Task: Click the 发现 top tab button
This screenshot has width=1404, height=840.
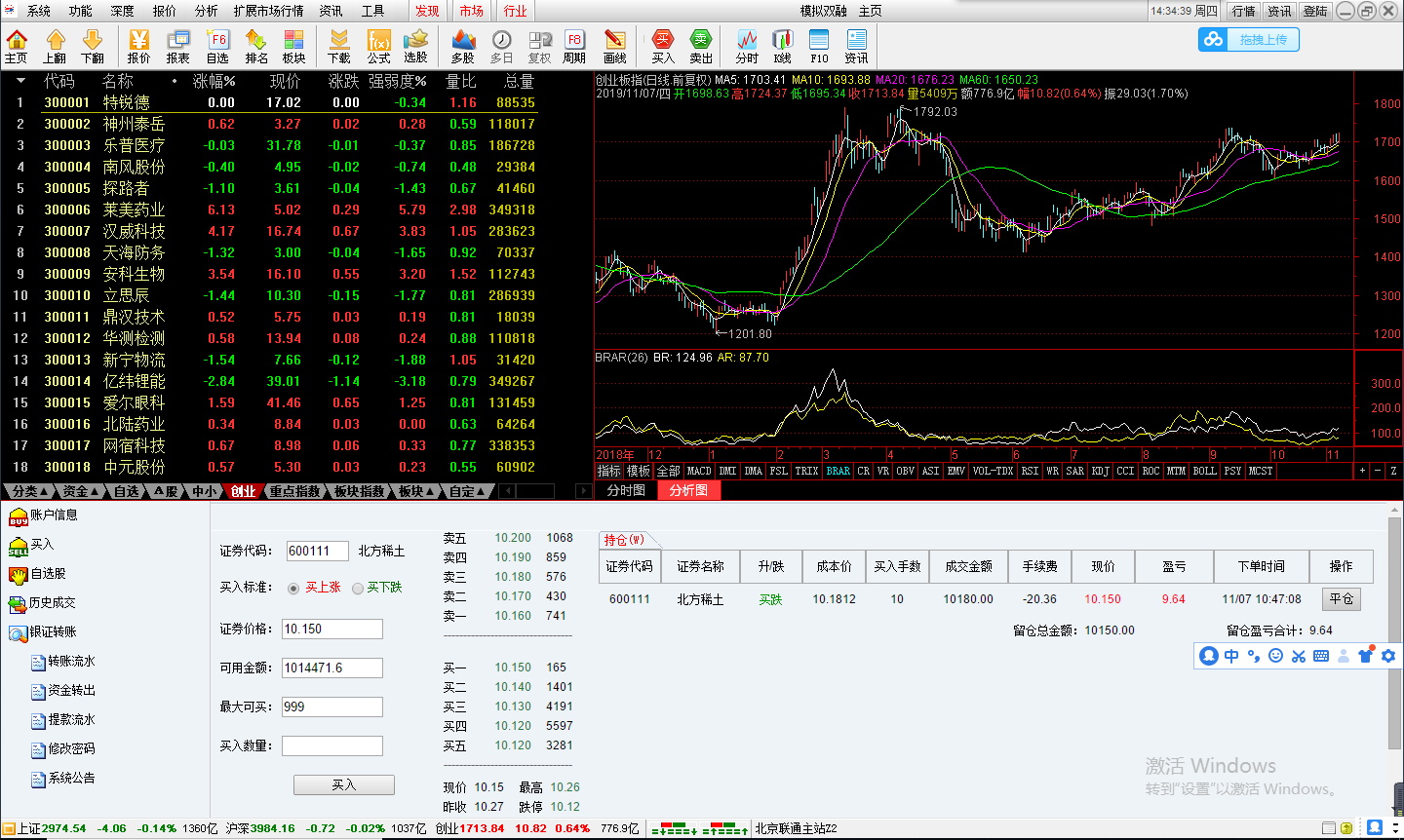Action: (x=427, y=11)
